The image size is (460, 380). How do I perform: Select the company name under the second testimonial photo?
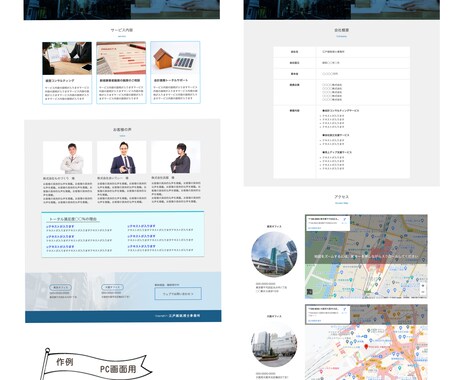pos(113,178)
